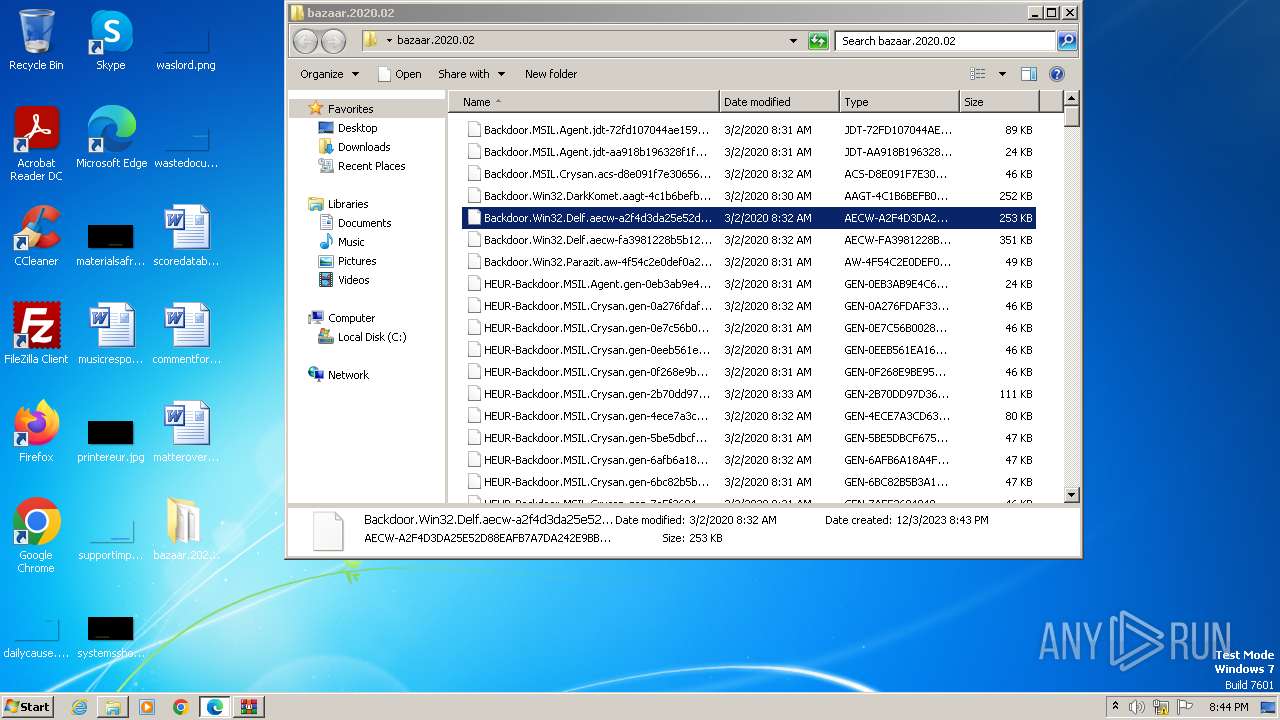The image size is (1280, 720).
Task: Click the search magnifier icon
Action: click(1067, 41)
